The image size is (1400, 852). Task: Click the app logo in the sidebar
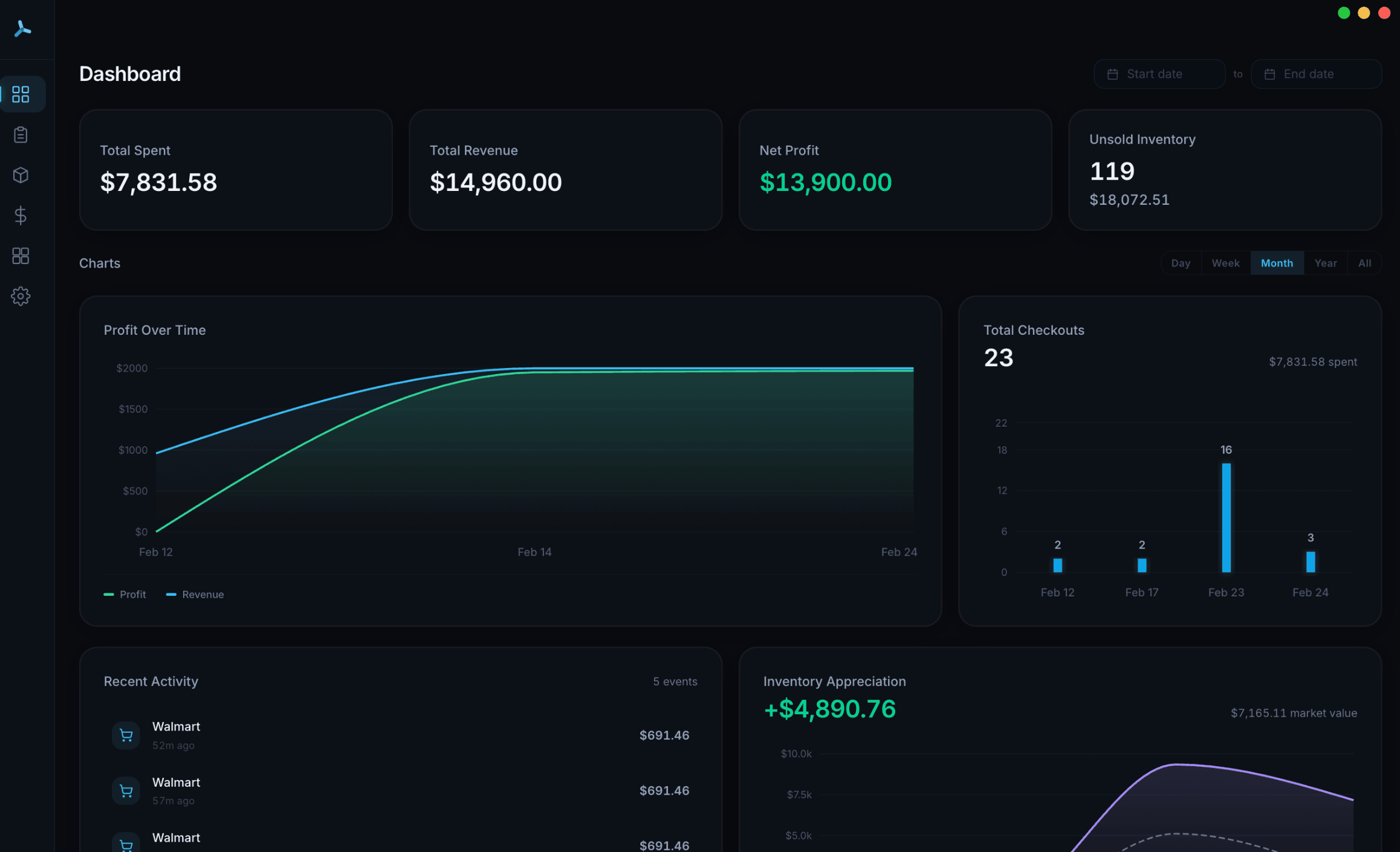(22, 28)
